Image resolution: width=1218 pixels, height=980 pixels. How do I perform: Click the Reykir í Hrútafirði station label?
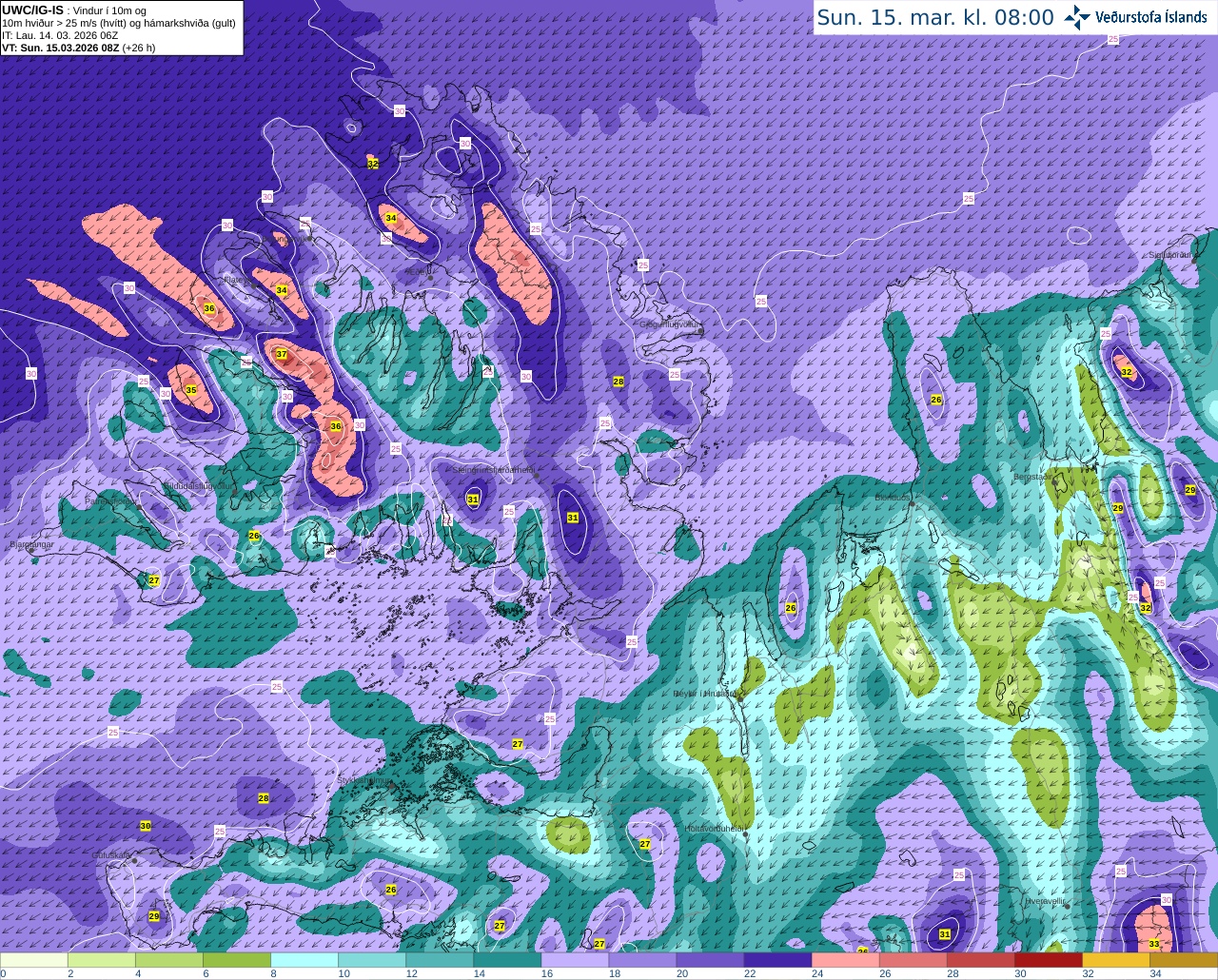(706, 694)
